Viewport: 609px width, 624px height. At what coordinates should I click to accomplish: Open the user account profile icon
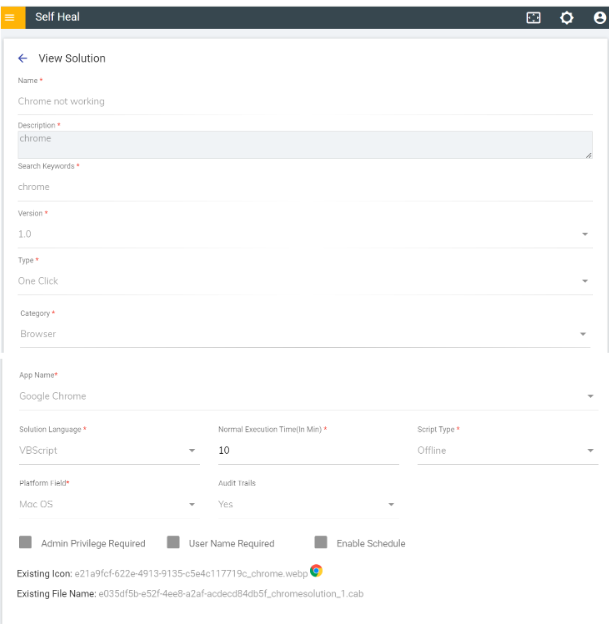click(598, 18)
